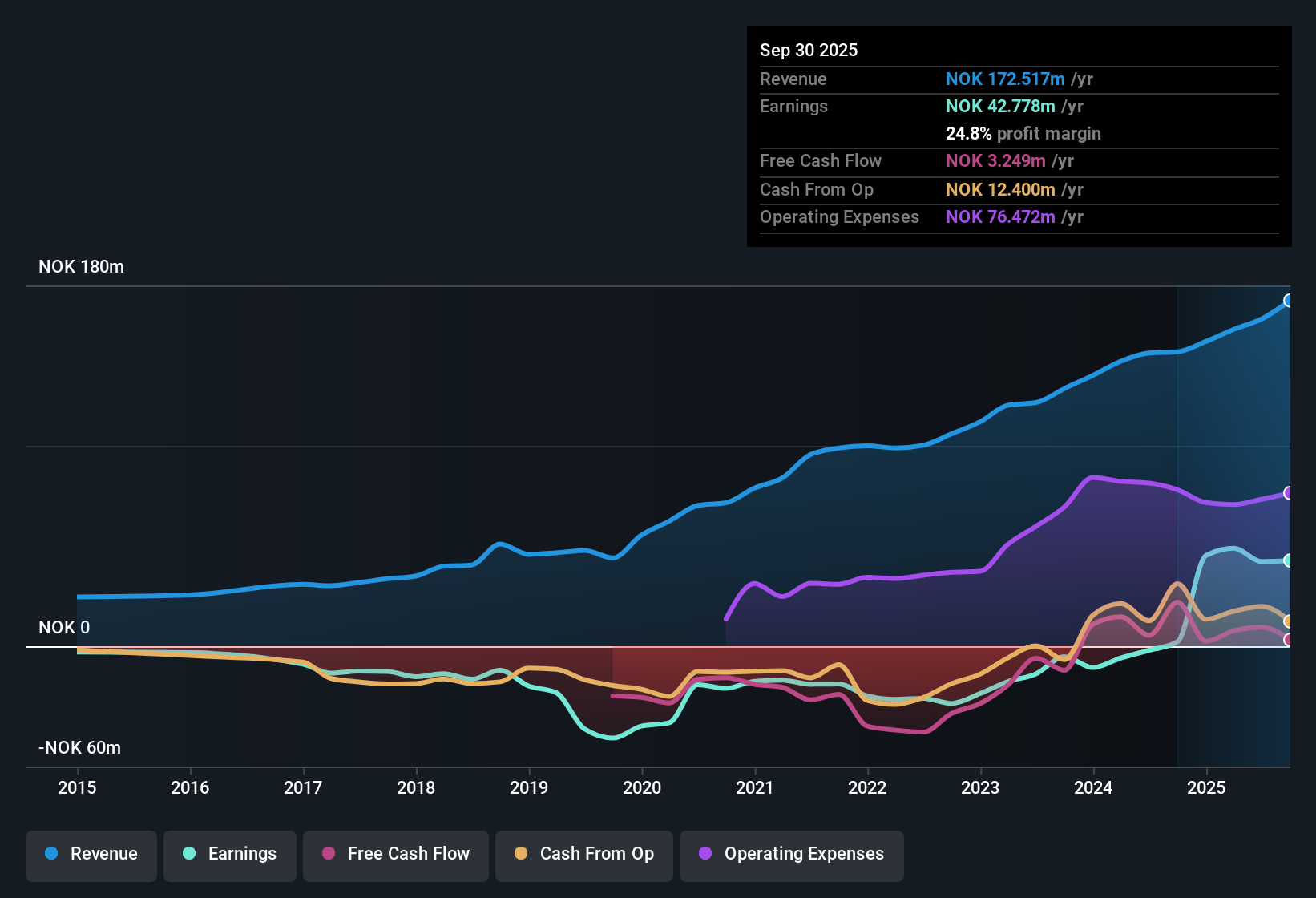
Task: Click the 2020 label on the timeline axis
Action: coord(642,788)
